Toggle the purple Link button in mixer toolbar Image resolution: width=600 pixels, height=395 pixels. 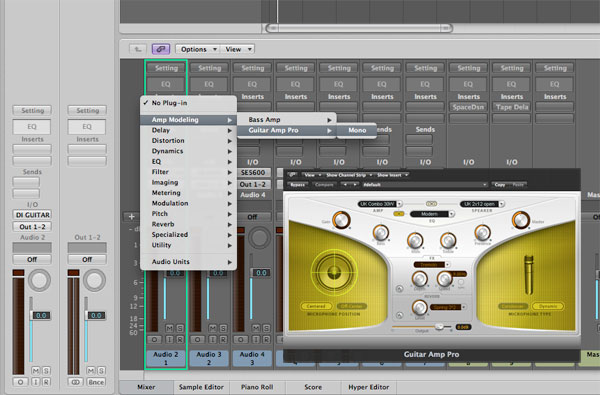point(161,49)
